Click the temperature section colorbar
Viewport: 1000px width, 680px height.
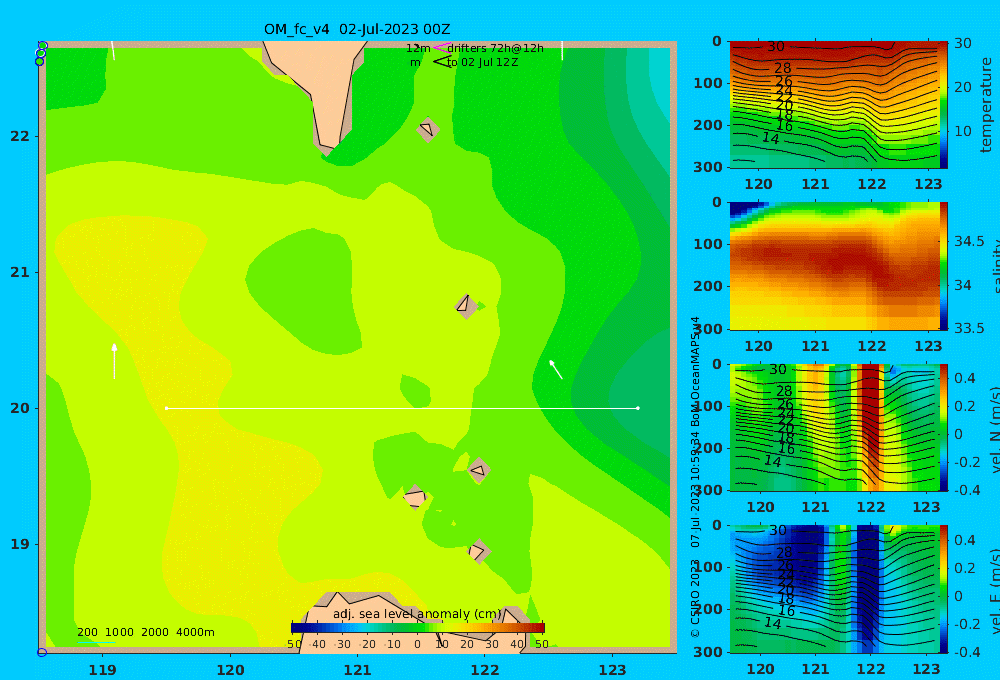pos(944,105)
